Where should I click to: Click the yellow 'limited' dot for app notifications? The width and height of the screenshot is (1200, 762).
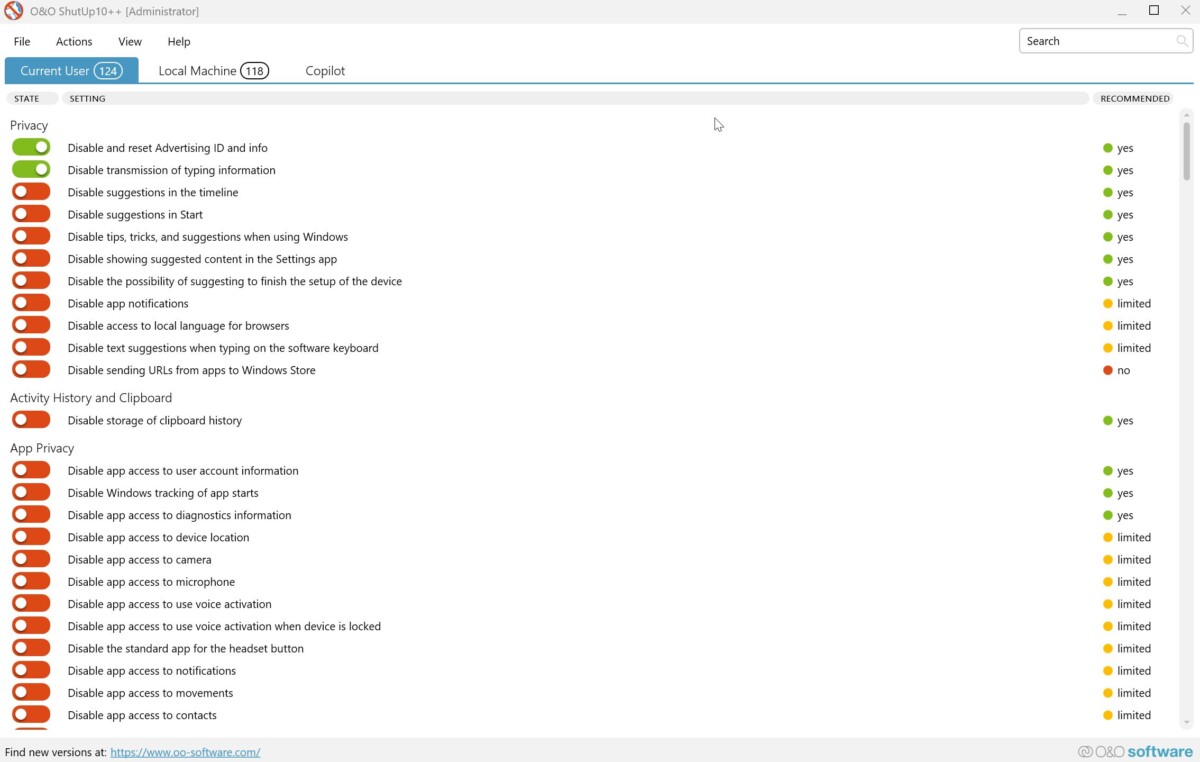[1108, 304]
